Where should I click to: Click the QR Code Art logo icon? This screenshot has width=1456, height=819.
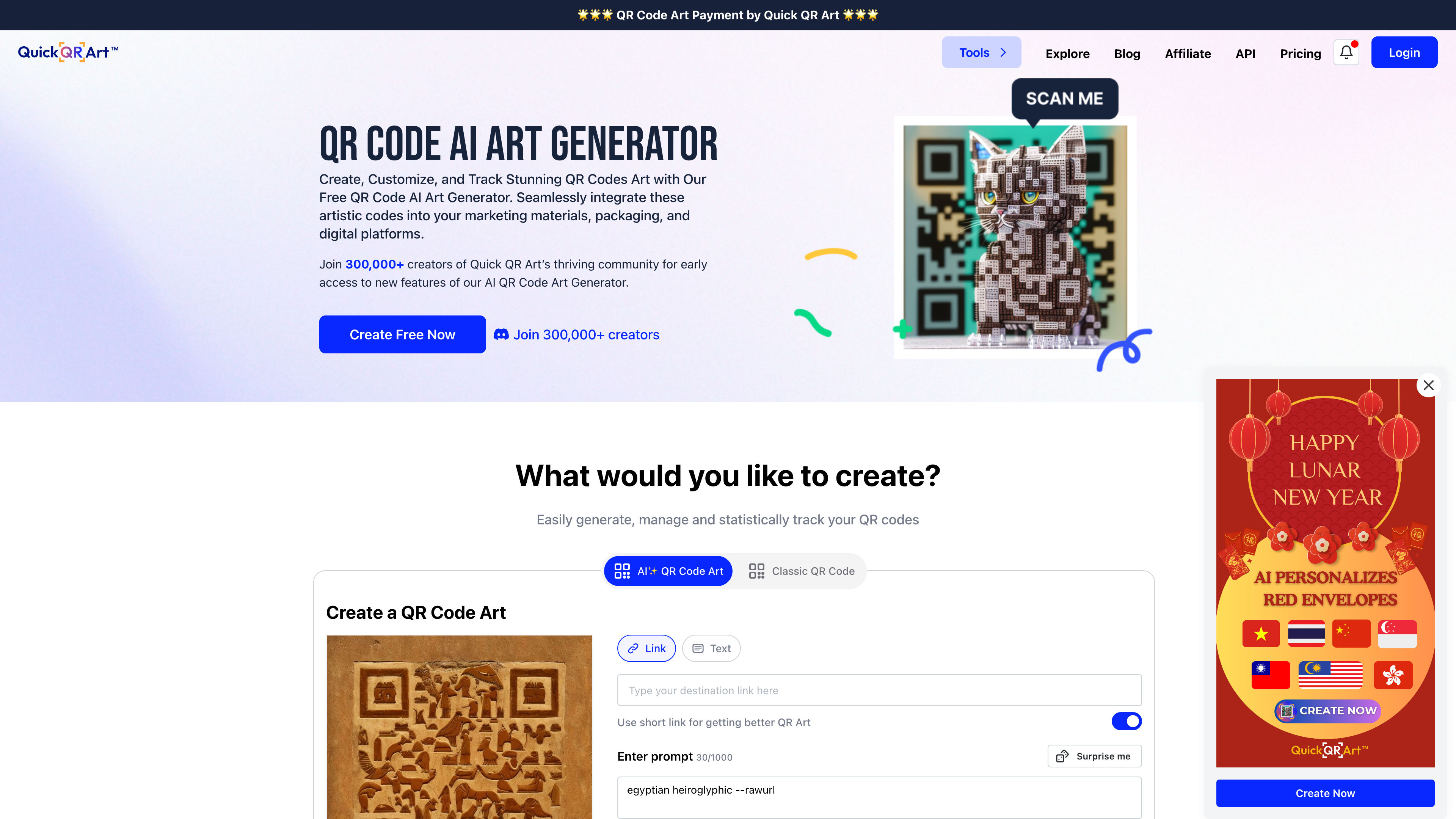[67, 52]
